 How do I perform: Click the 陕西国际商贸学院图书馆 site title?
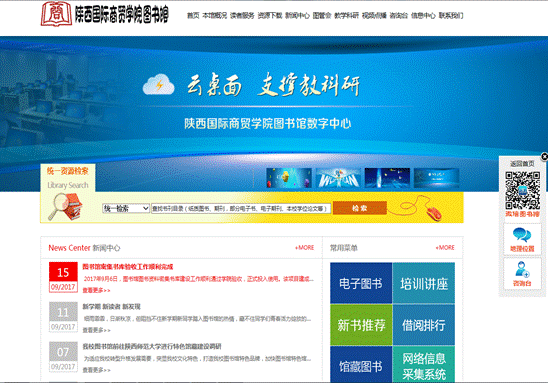click(x=122, y=15)
